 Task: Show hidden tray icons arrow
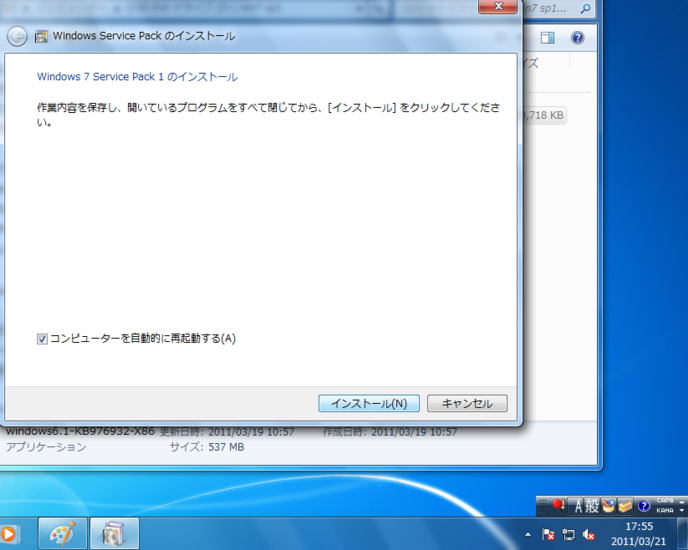tap(528, 535)
